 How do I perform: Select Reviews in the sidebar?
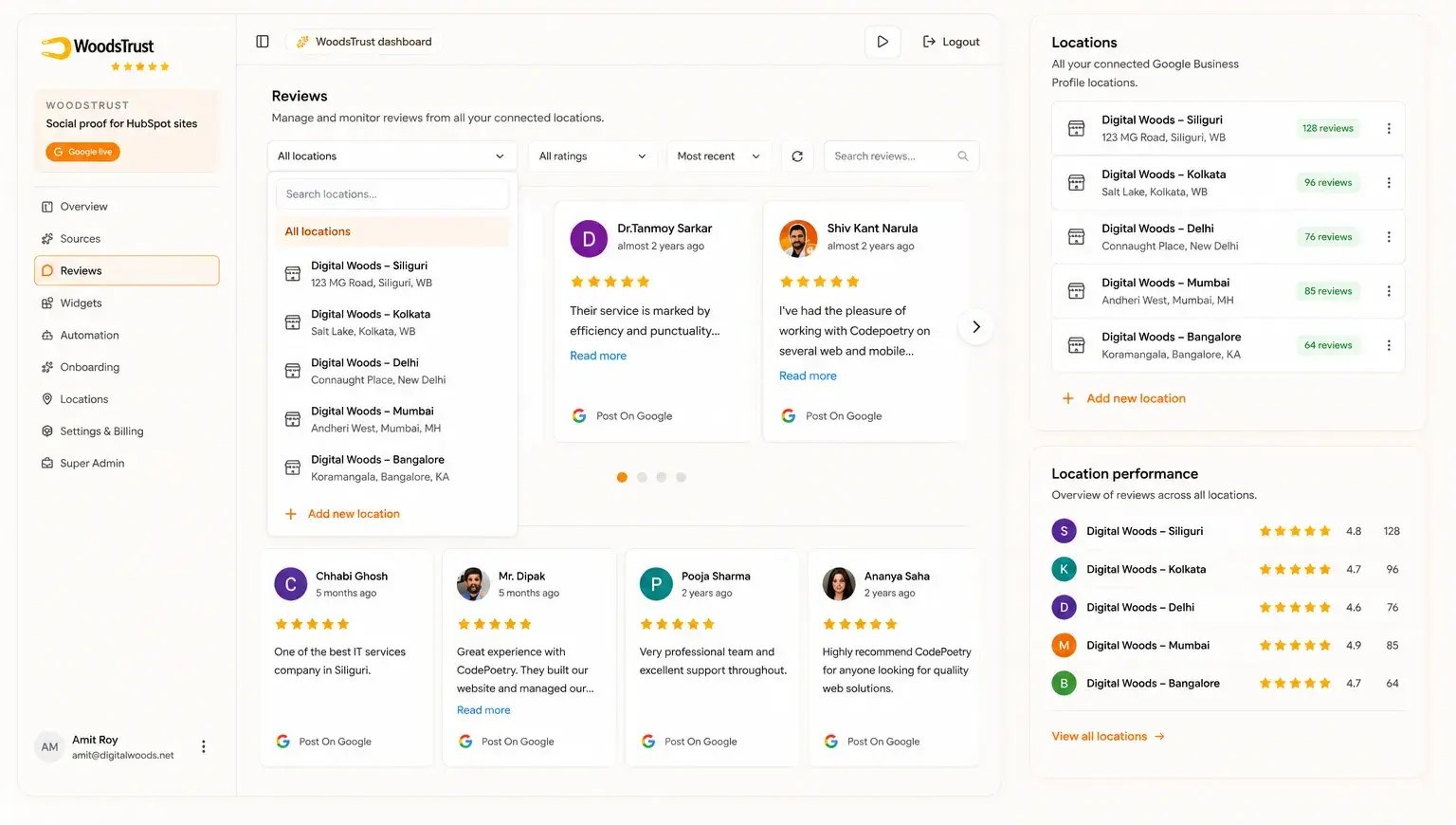(x=127, y=271)
